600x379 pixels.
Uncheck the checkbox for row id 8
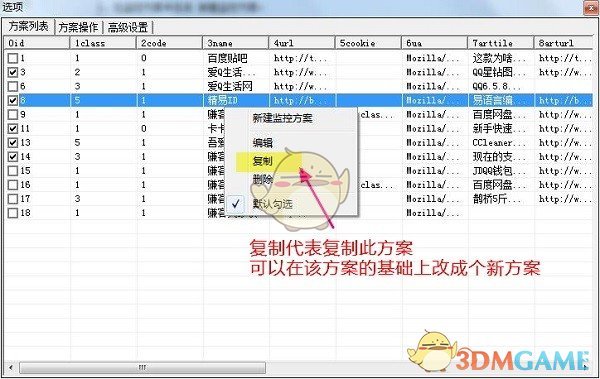coord(13,100)
